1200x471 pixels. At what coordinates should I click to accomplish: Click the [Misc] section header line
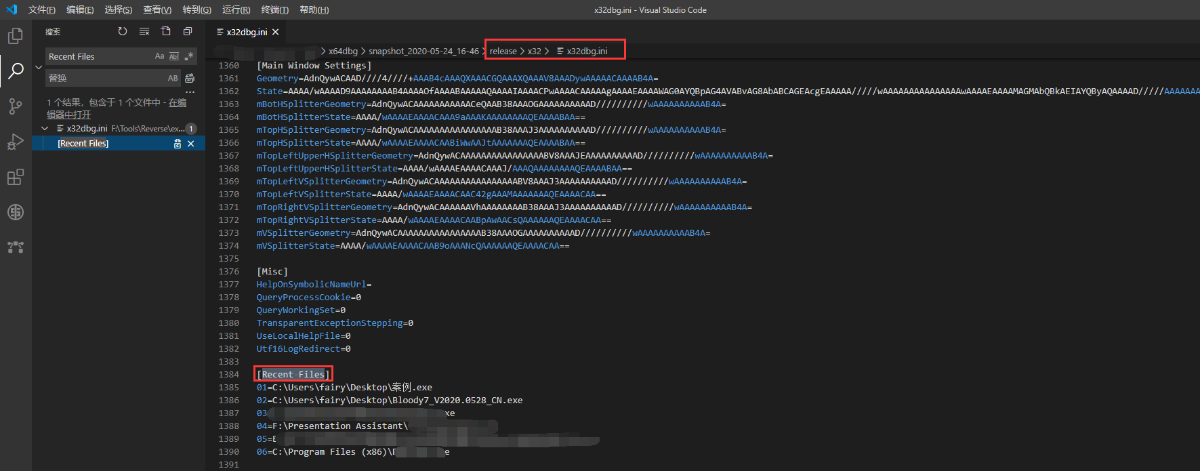pyautogui.click(x=272, y=271)
